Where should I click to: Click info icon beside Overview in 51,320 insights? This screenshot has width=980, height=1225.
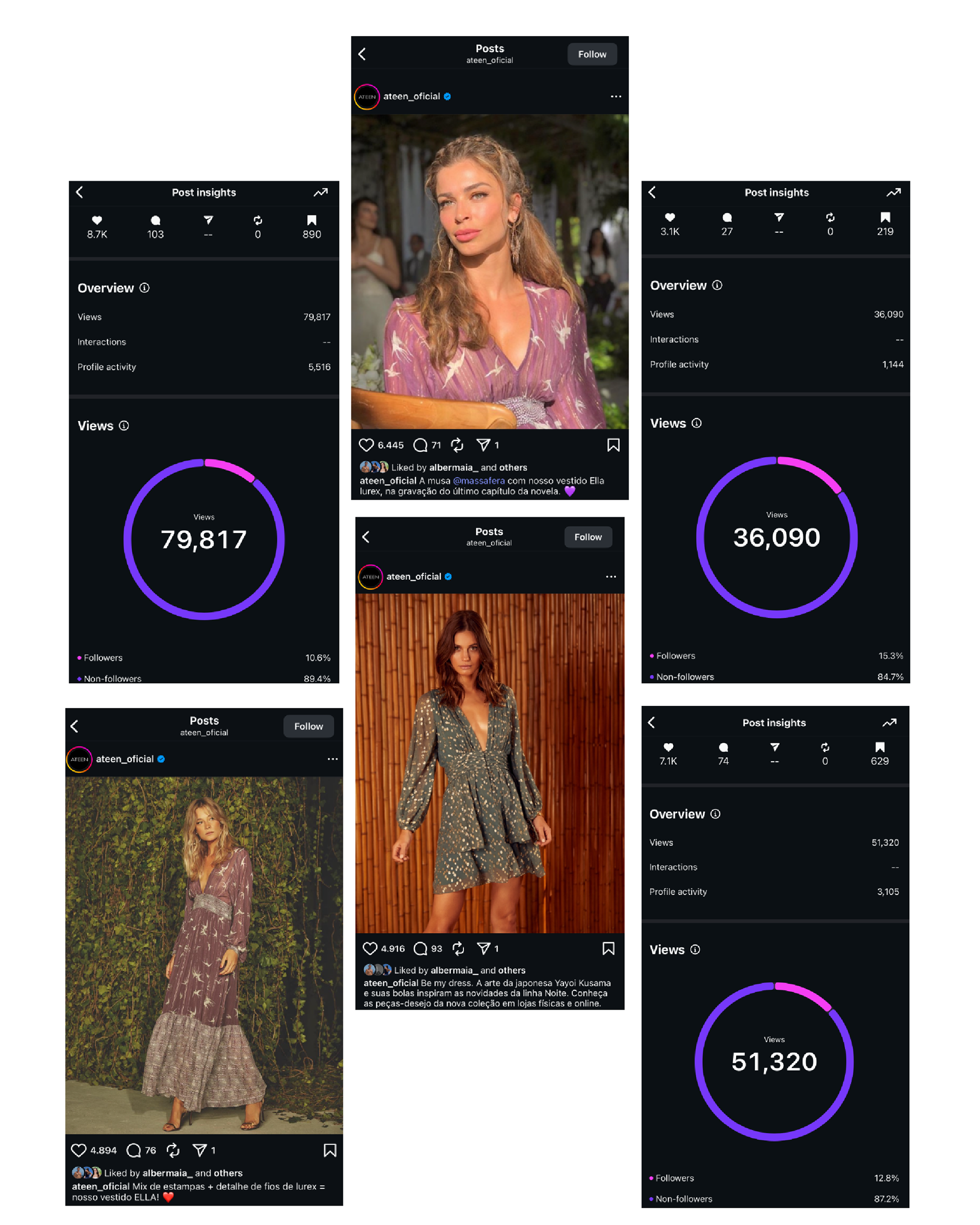715,814
